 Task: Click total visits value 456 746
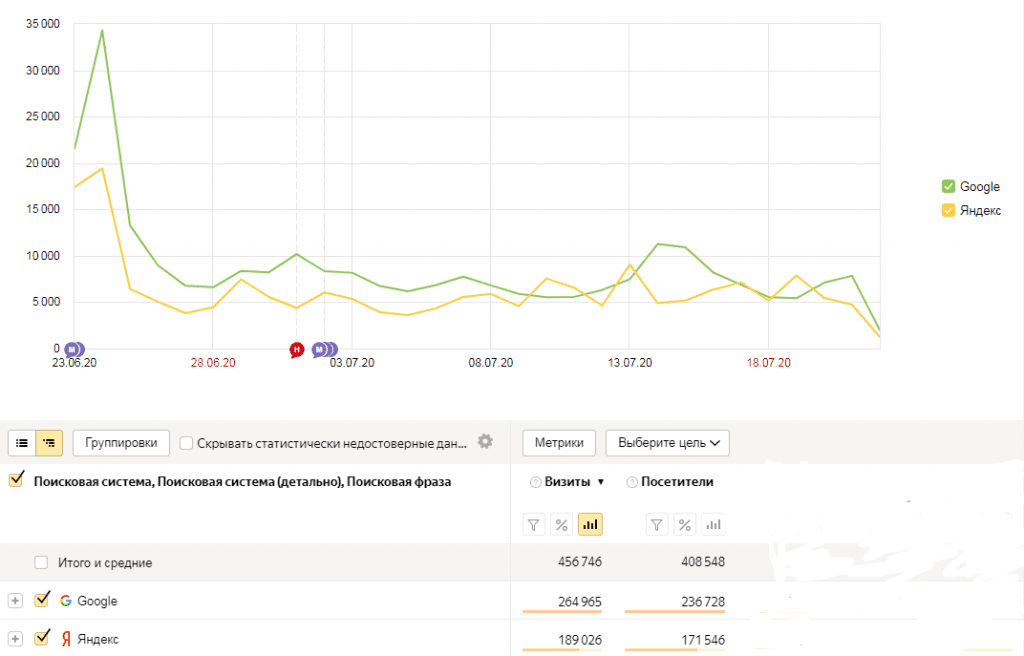580,562
